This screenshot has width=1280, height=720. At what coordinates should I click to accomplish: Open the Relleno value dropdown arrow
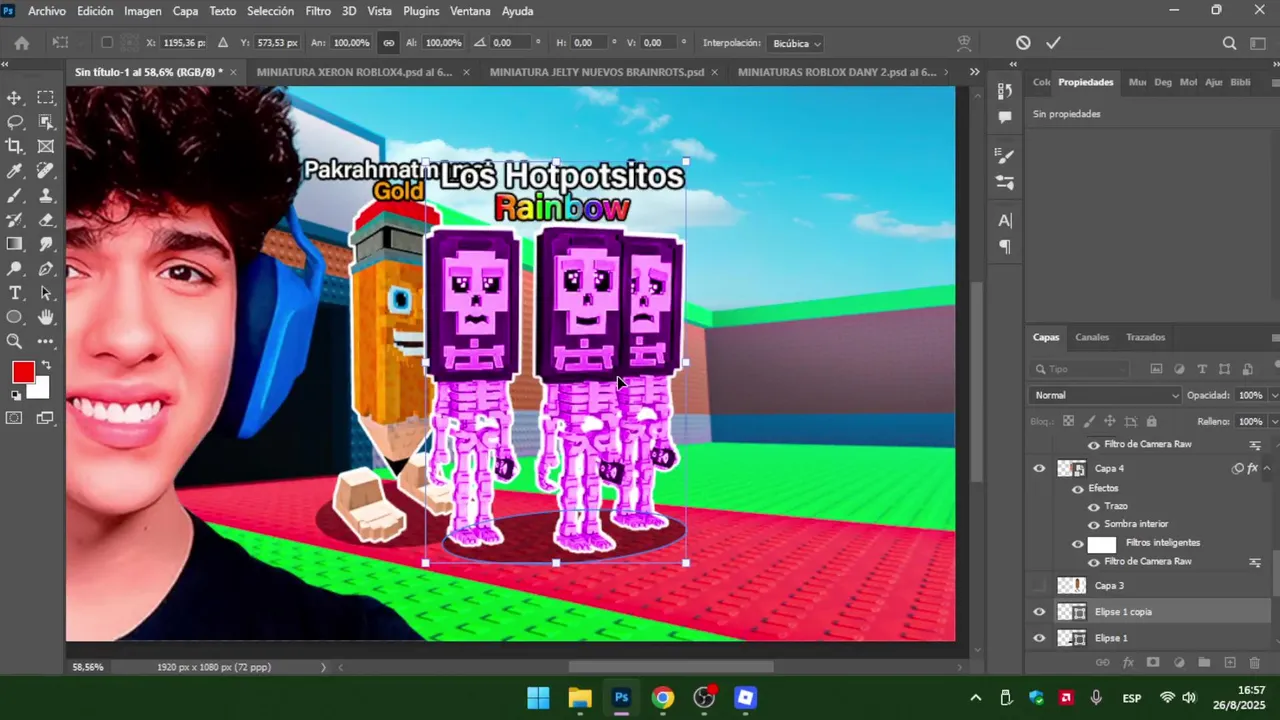coord(1273,422)
